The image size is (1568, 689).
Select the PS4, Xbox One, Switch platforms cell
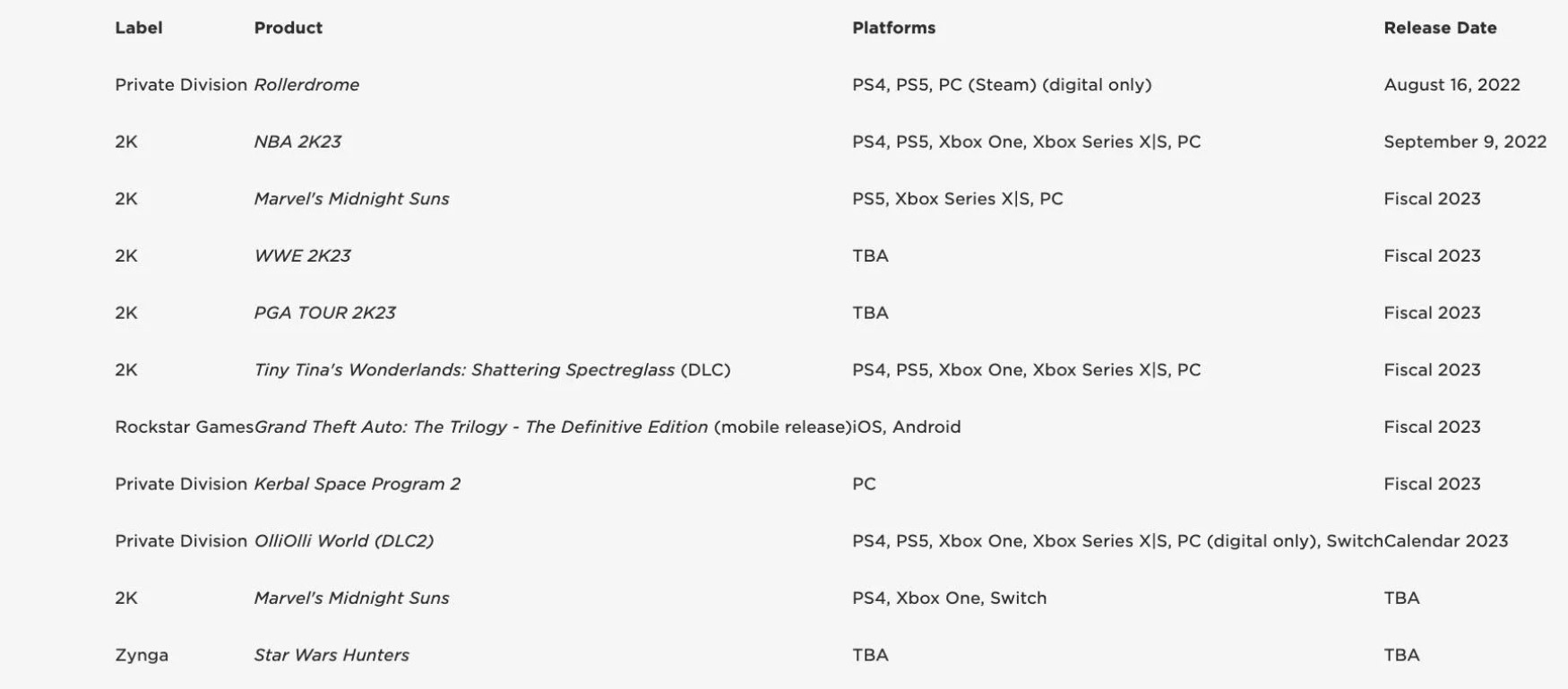click(x=949, y=599)
